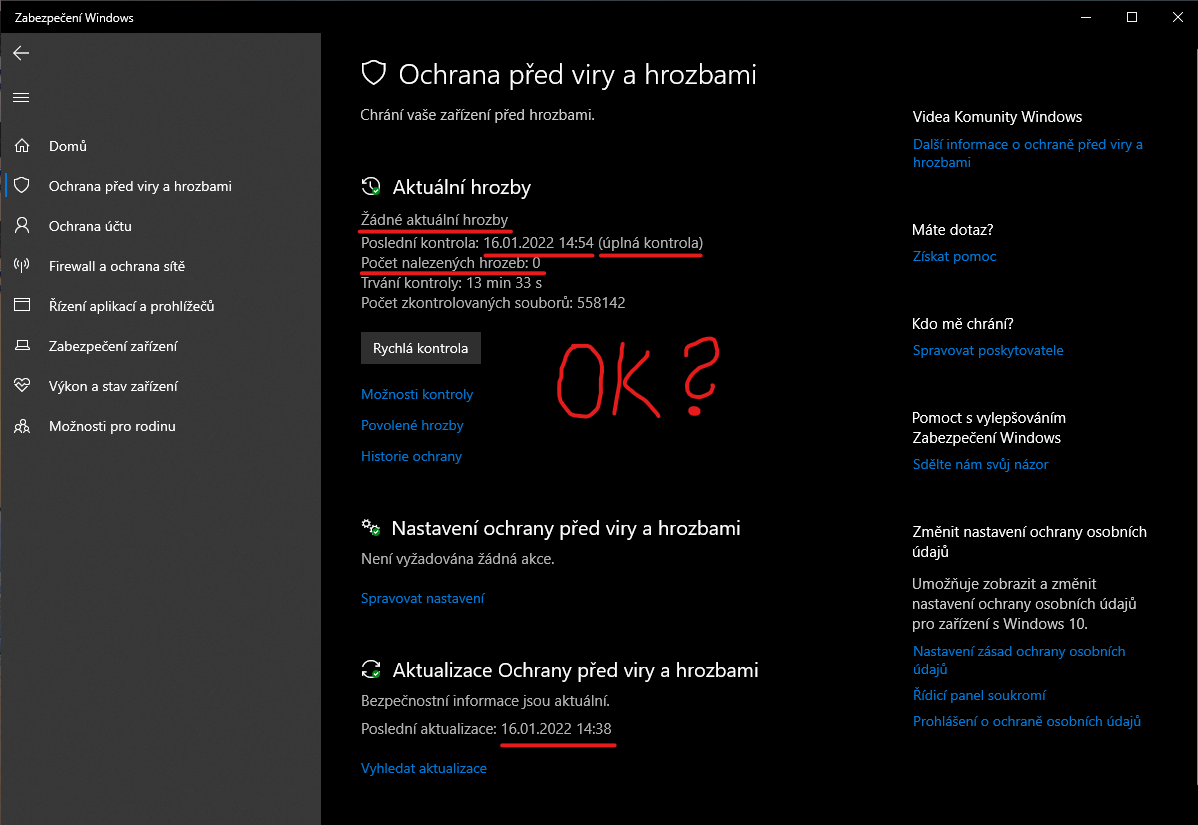
Task: Open the Historie ochrany link
Action: pyautogui.click(x=411, y=456)
